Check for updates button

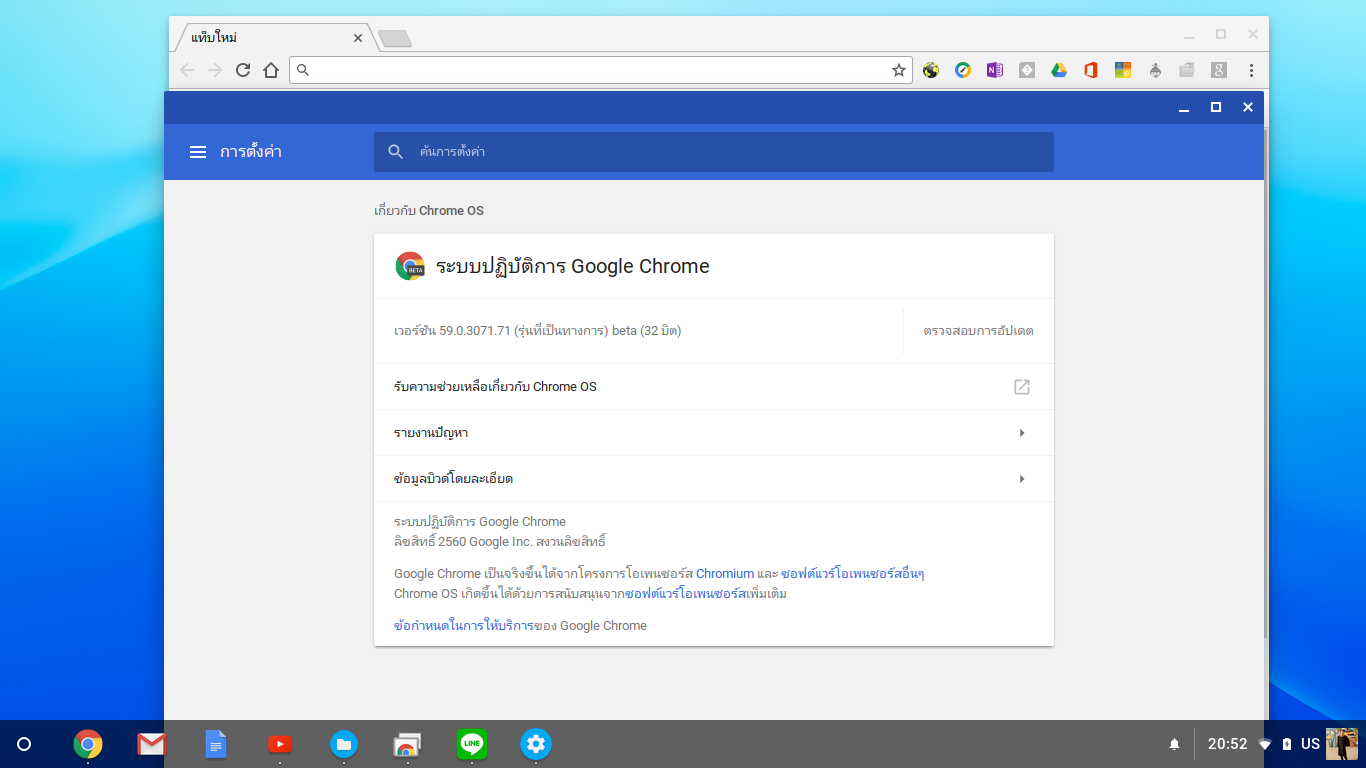click(978, 331)
